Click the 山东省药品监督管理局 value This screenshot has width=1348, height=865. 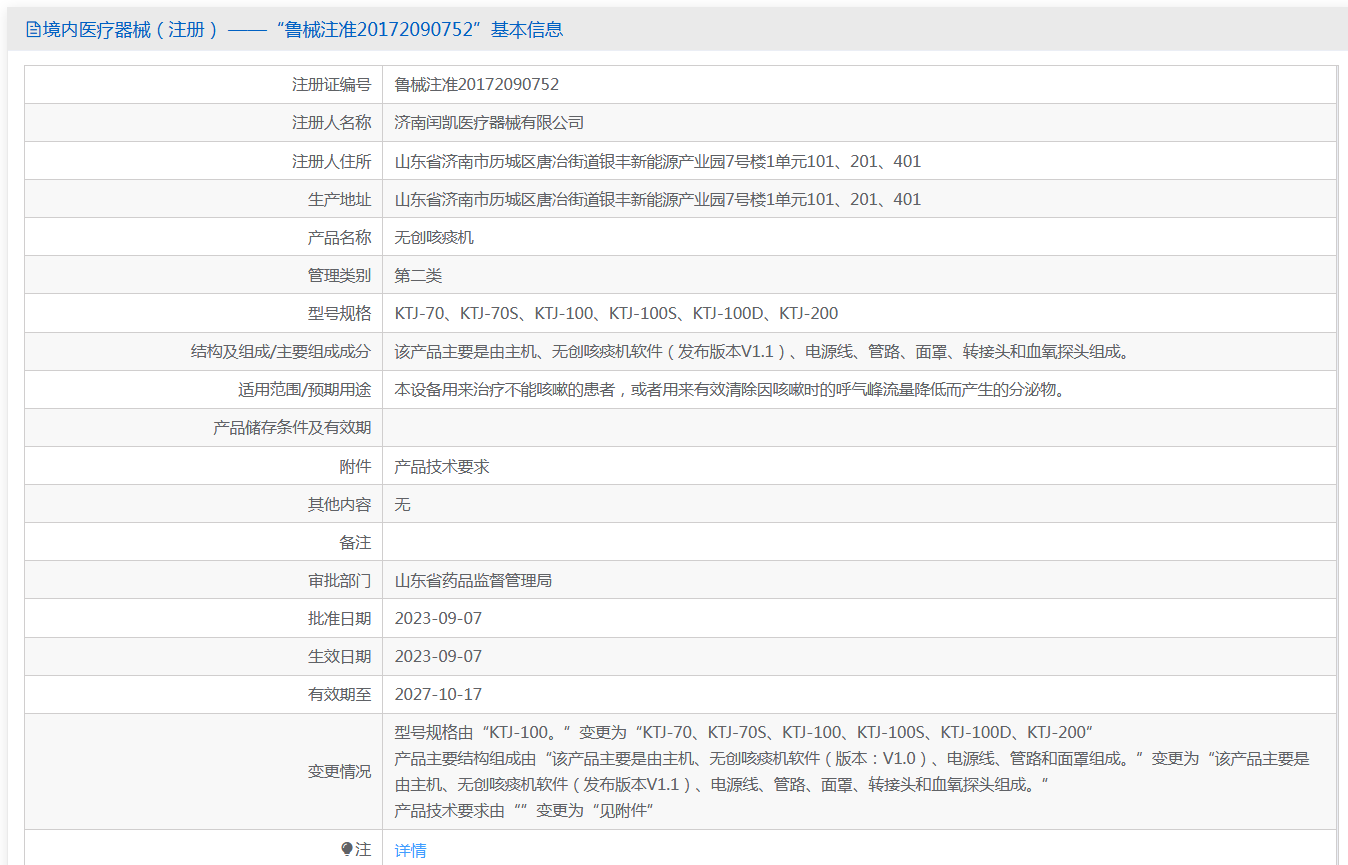(x=473, y=580)
